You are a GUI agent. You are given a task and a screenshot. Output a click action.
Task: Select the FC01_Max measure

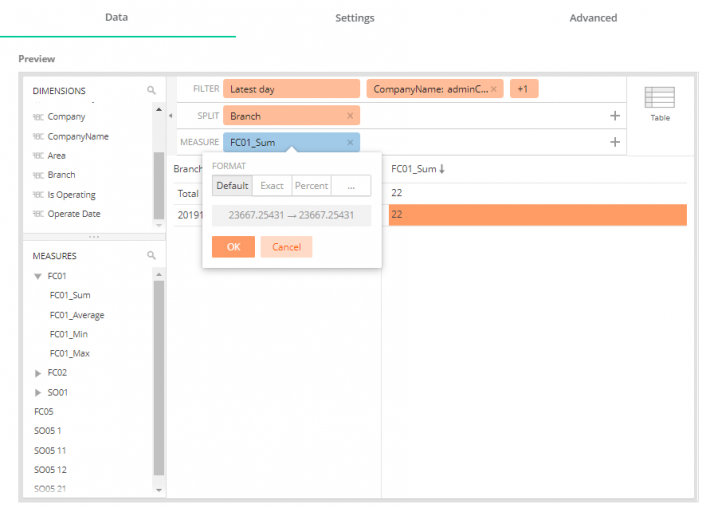[69, 353]
